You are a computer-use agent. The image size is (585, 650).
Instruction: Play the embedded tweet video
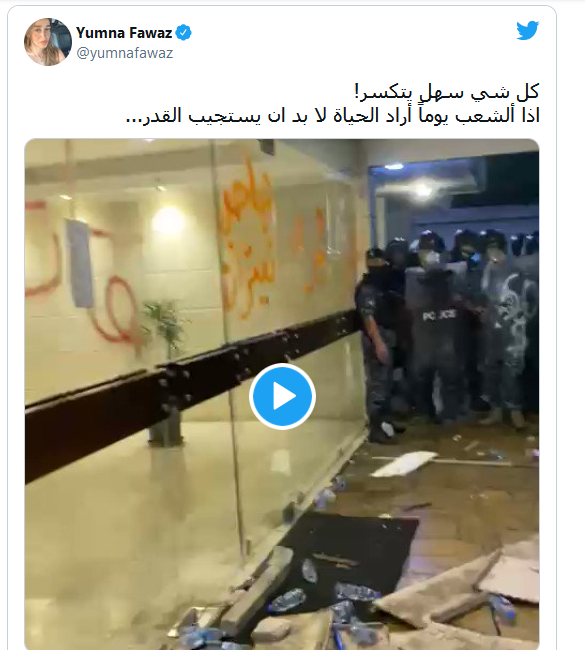[282, 396]
